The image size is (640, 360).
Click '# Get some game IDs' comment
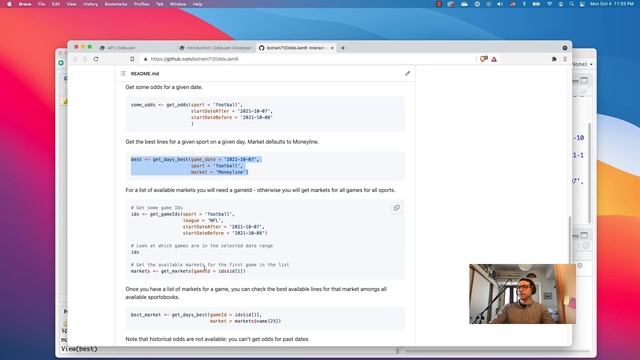[157, 208]
